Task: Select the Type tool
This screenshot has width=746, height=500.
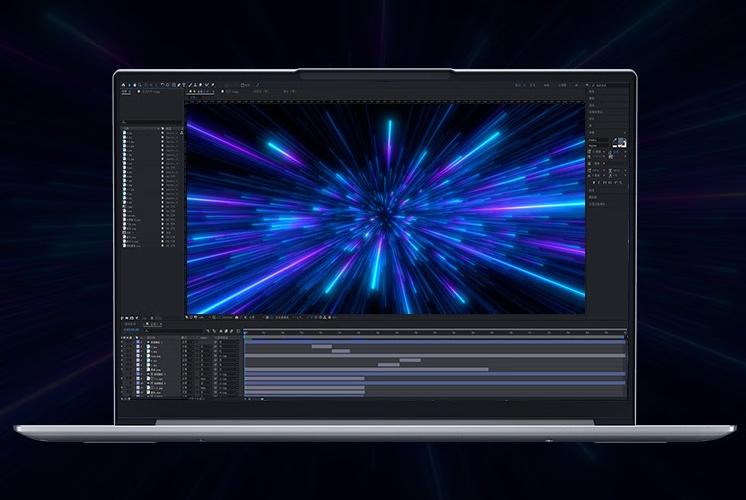Action: coord(184,85)
